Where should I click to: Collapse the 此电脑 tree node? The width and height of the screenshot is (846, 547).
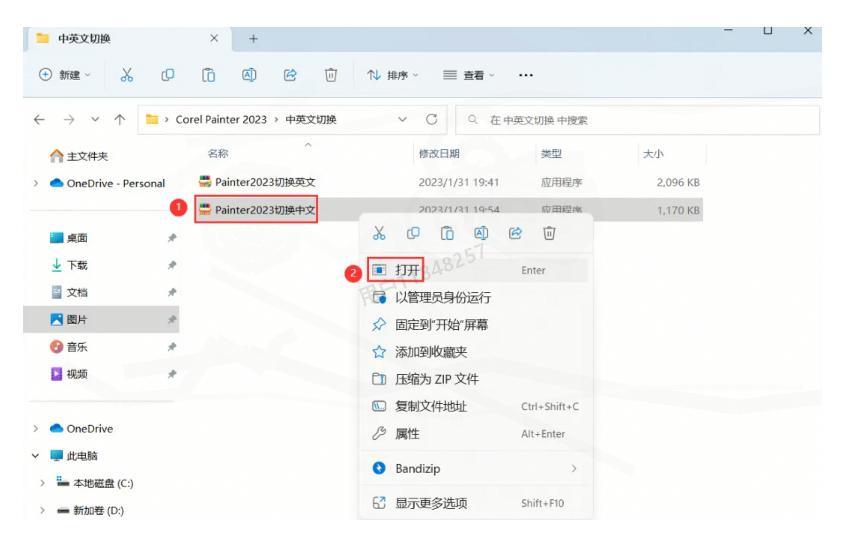36,456
